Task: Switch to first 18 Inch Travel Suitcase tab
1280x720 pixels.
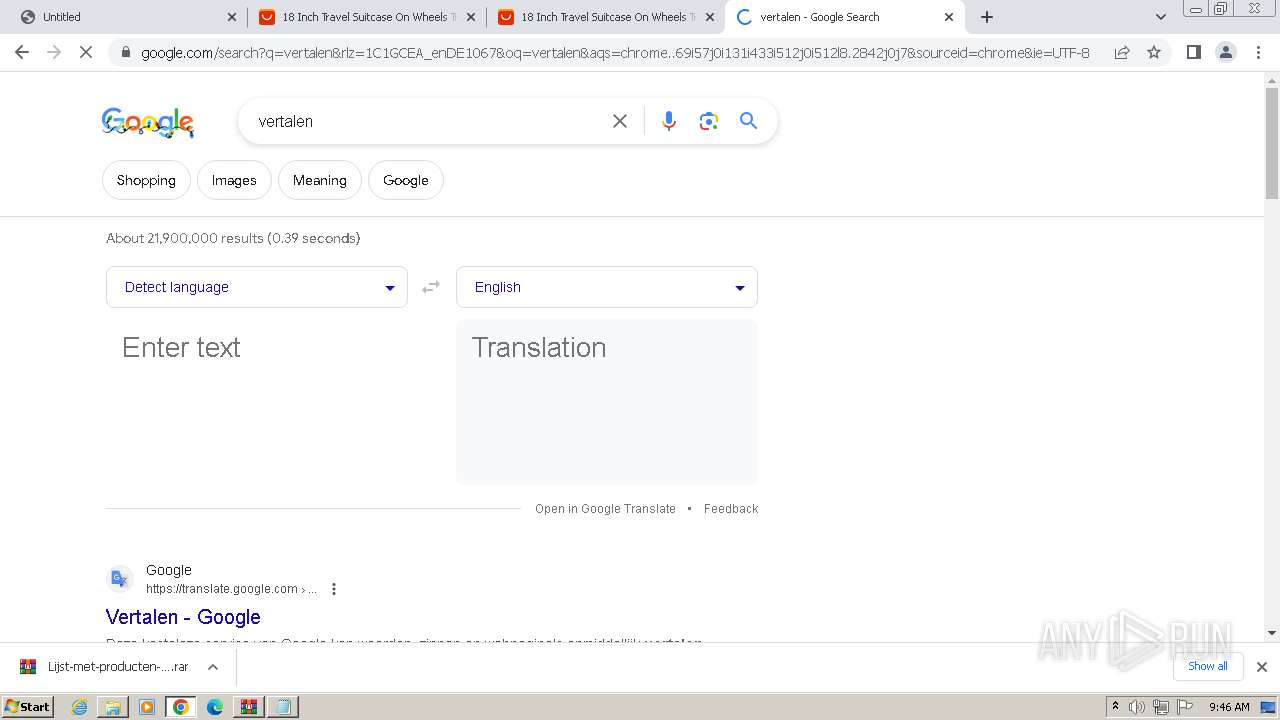Action: pos(366,17)
